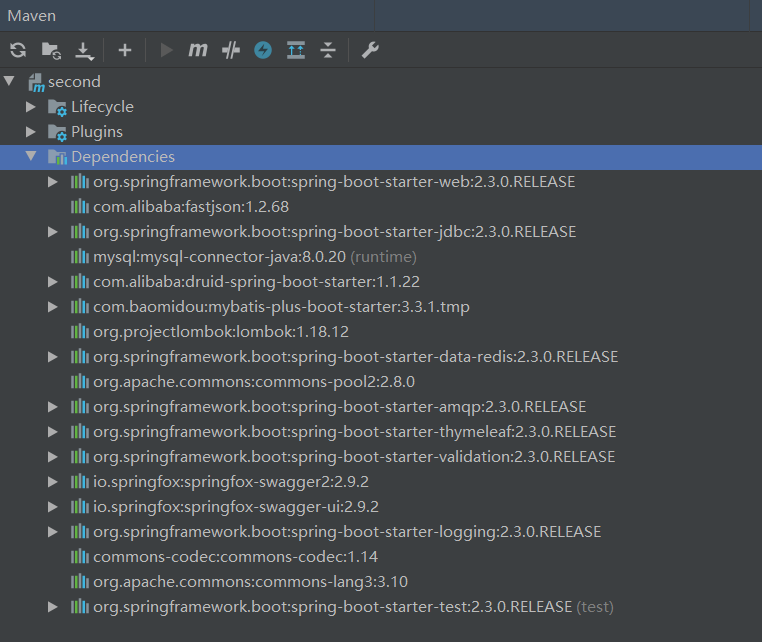Image resolution: width=762 pixels, height=642 pixels.
Task: Click the Dependencies folder library icon
Action: (x=57, y=157)
